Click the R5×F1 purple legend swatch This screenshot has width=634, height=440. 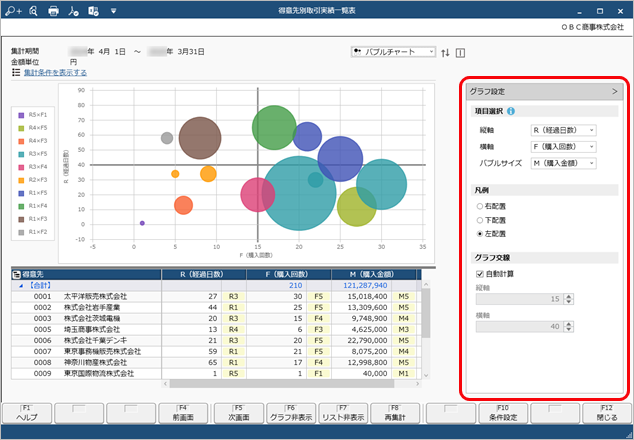coord(21,115)
